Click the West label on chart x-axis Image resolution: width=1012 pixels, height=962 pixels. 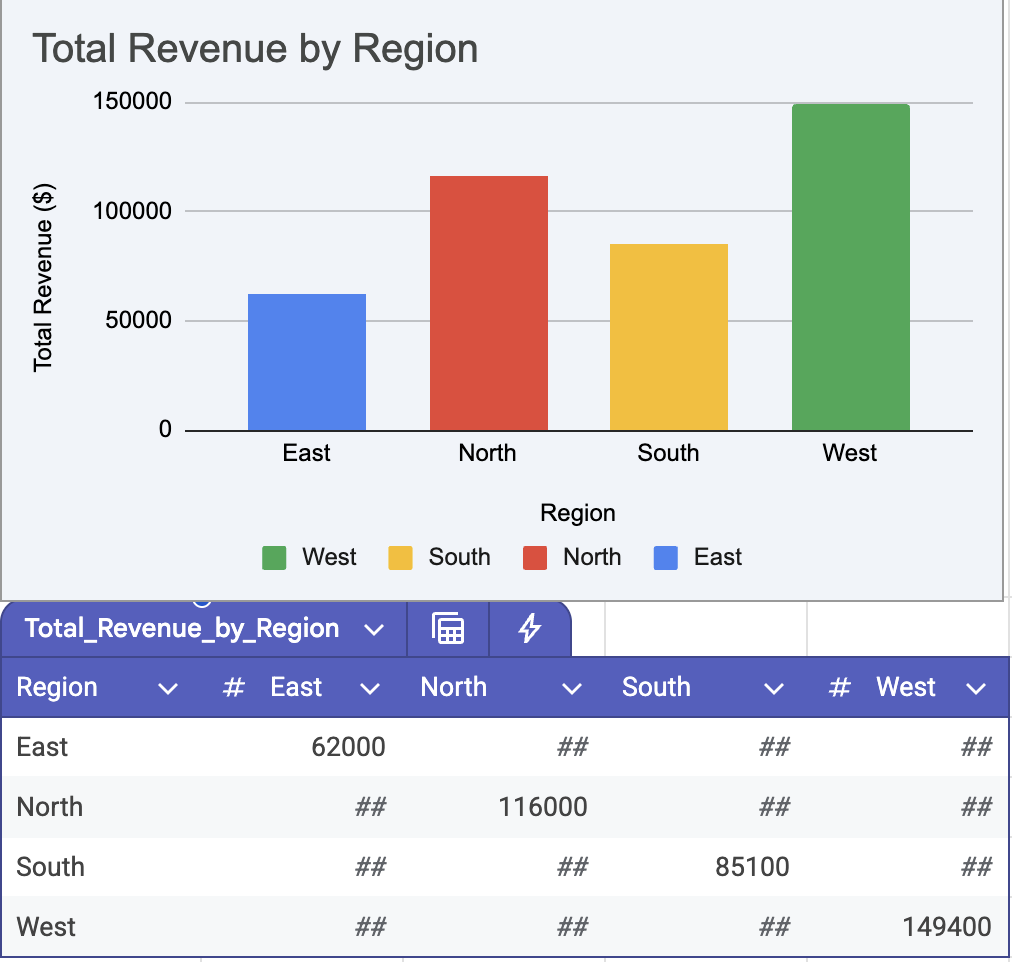pos(850,453)
